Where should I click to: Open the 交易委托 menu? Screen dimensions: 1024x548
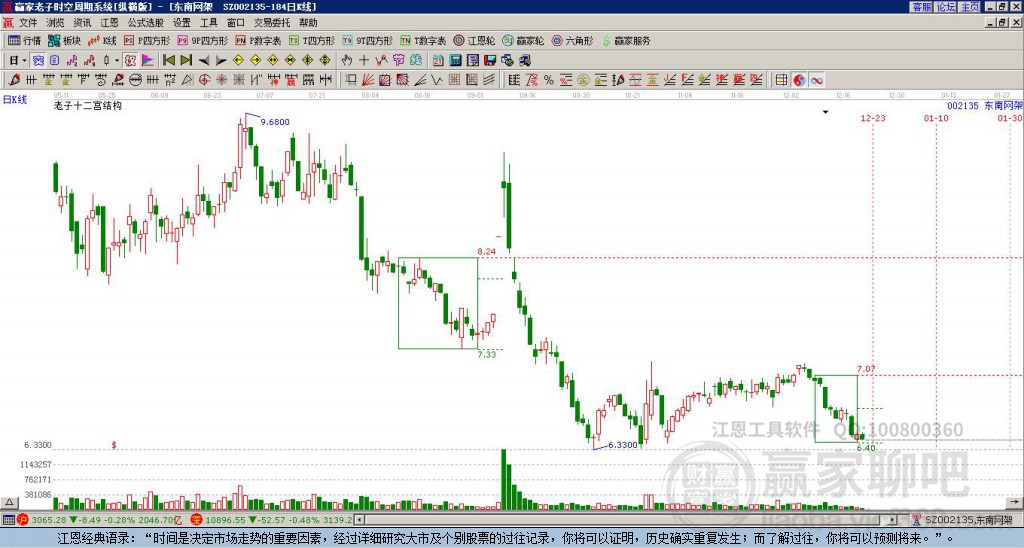tap(272, 23)
